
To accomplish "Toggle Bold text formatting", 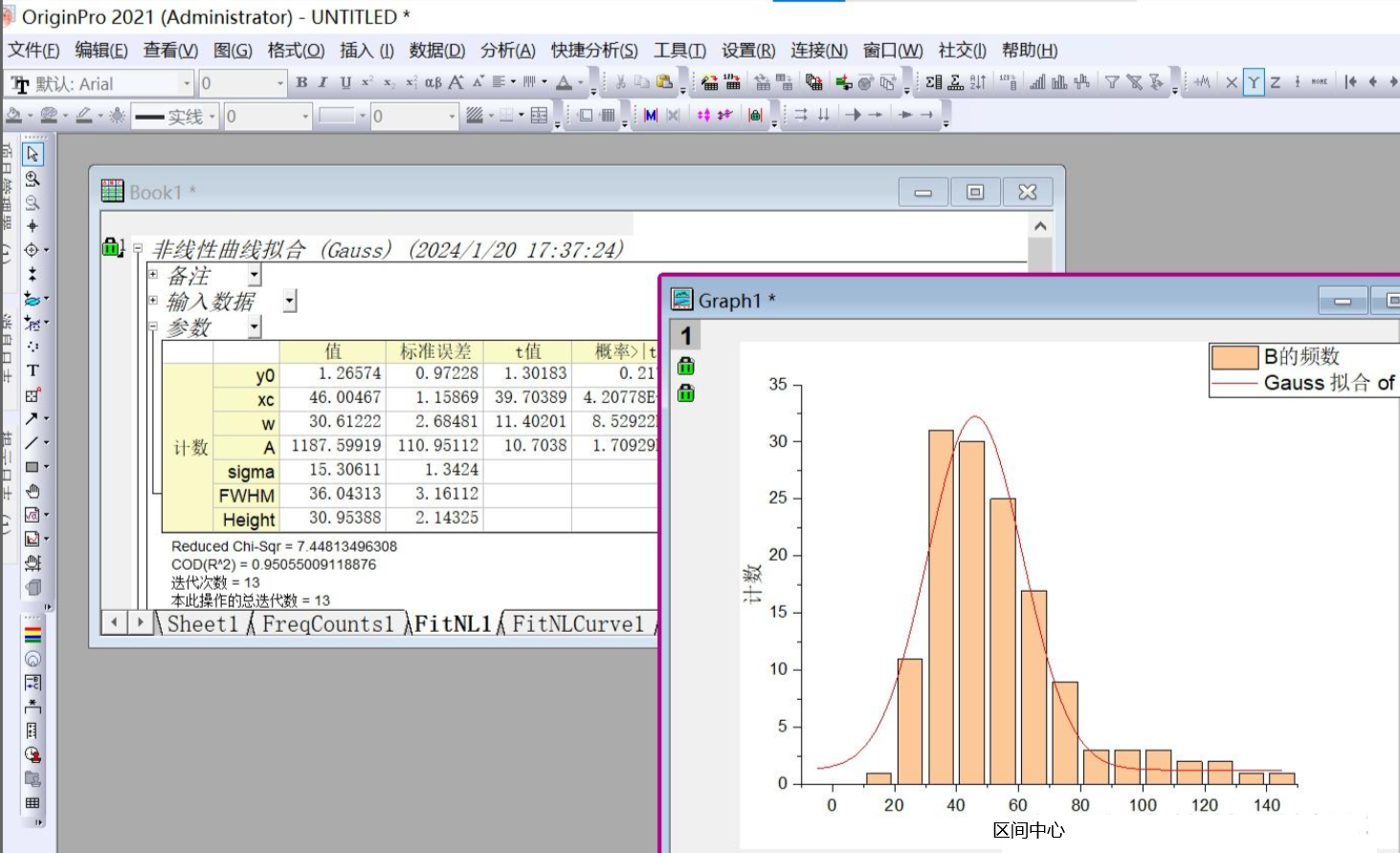I will point(301,83).
